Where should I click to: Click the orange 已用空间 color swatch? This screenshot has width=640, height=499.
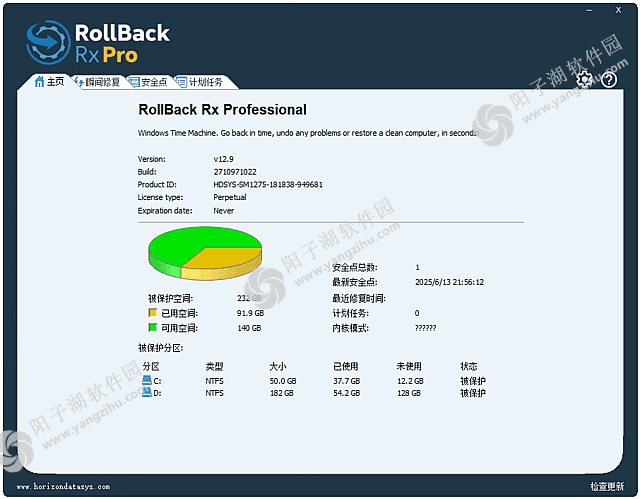(x=153, y=313)
